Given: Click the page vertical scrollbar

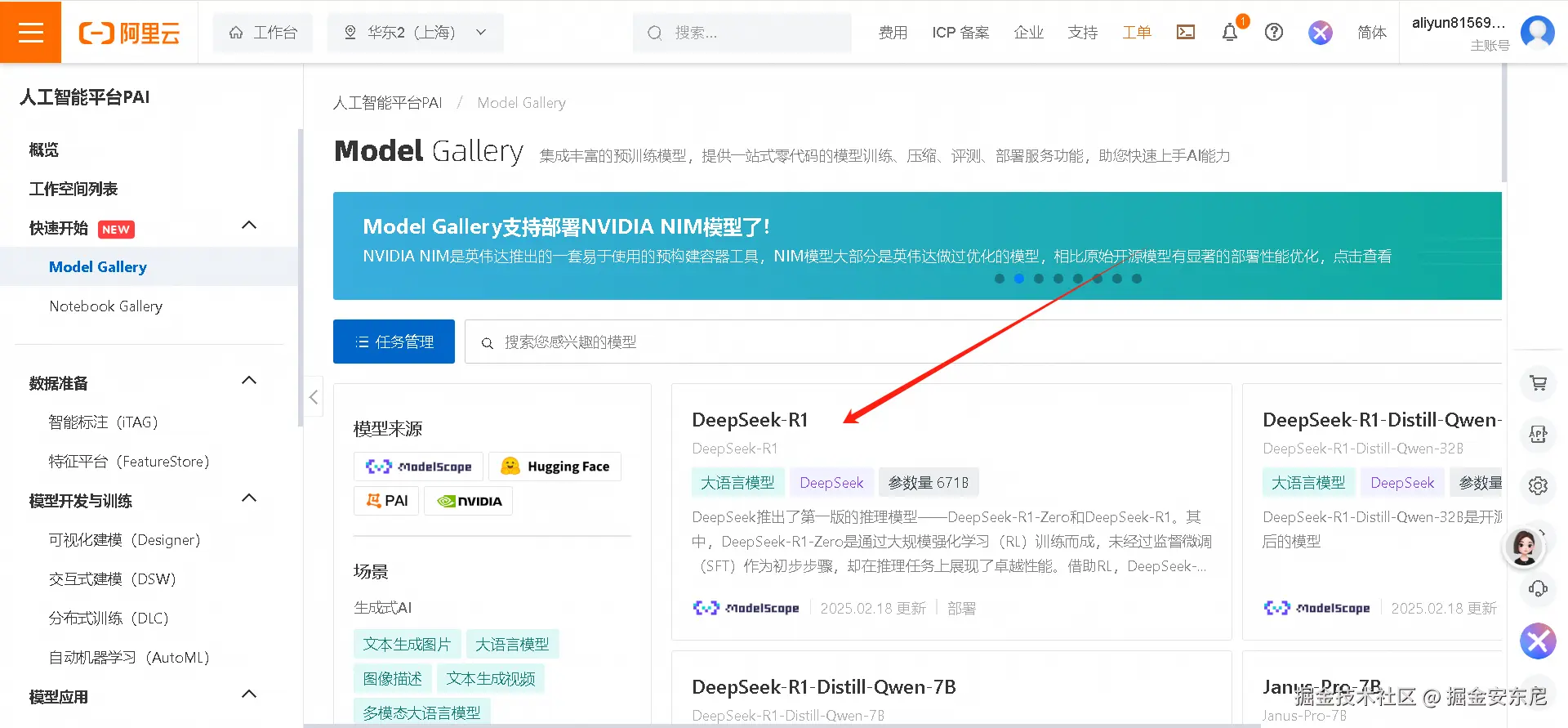Looking at the screenshot, I should 1504,123.
